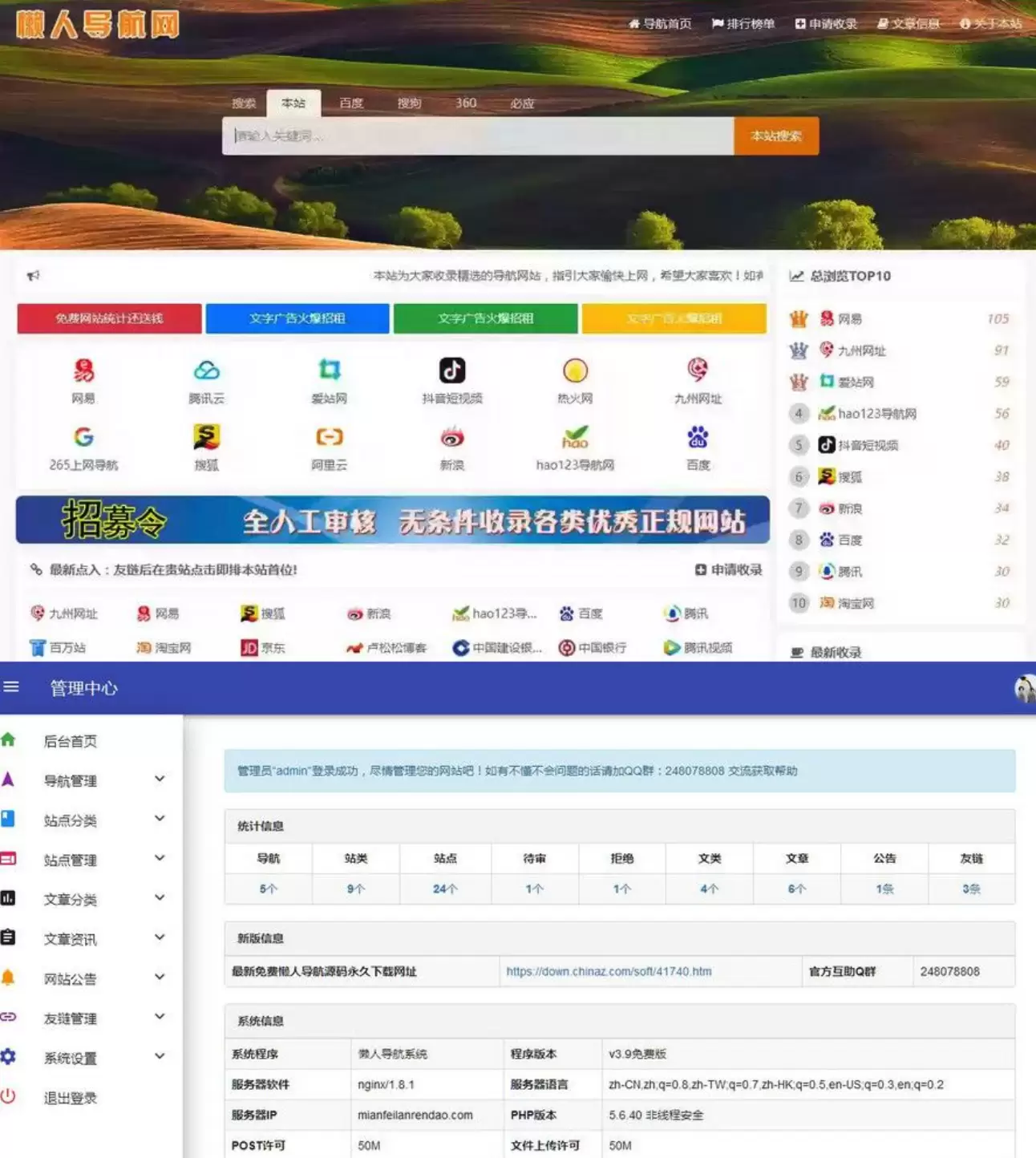This screenshot has height=1158, width=1036.
Task: Expand the 文章分类 sidebar menu
Action: [160, 897]
